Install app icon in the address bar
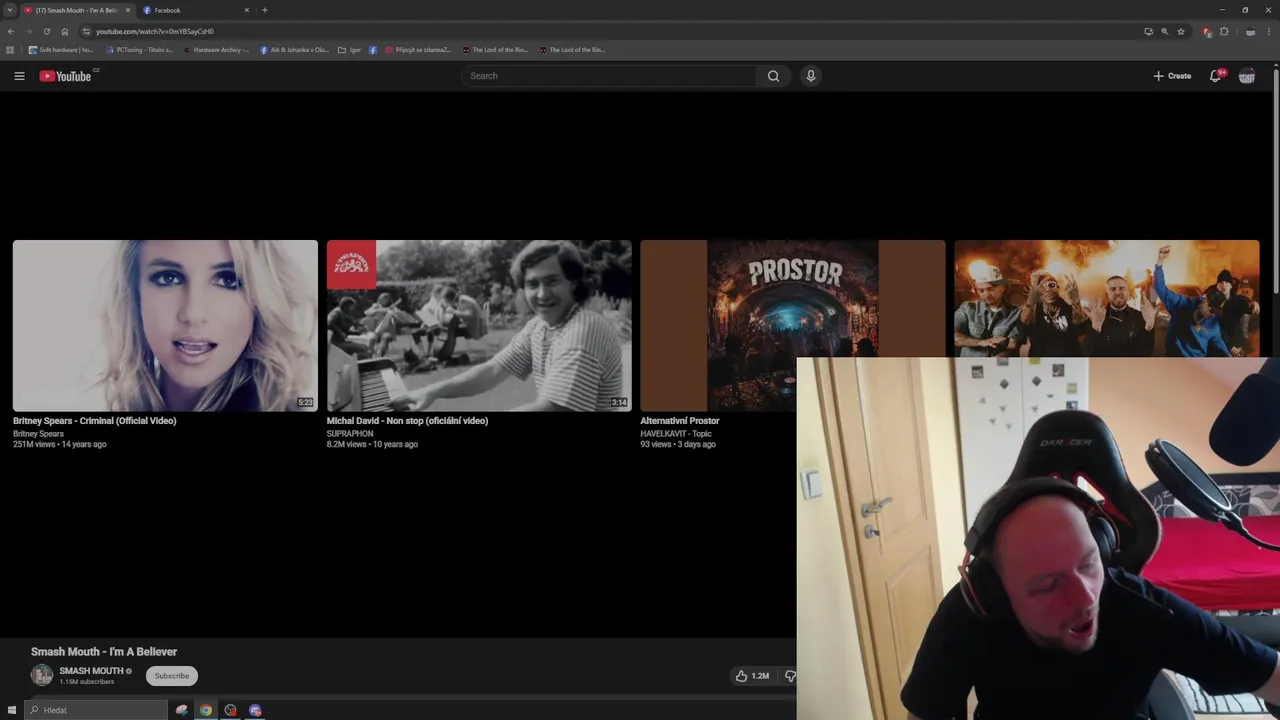This screenshot has width=1280, height=720. [x=1148, y=31]
